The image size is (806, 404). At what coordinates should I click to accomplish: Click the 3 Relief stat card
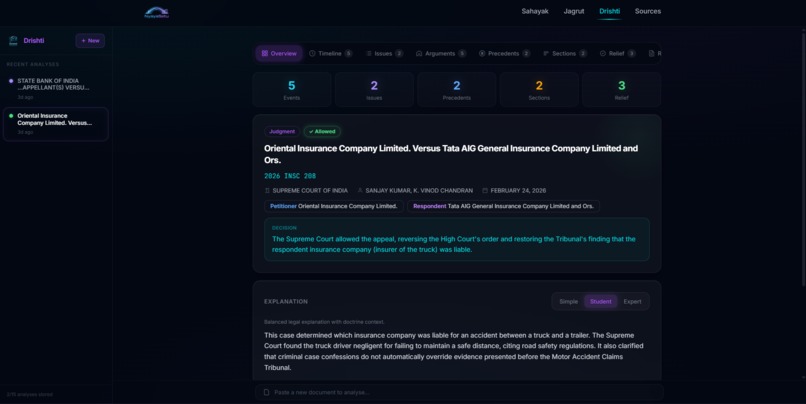[x=621, y=89]
